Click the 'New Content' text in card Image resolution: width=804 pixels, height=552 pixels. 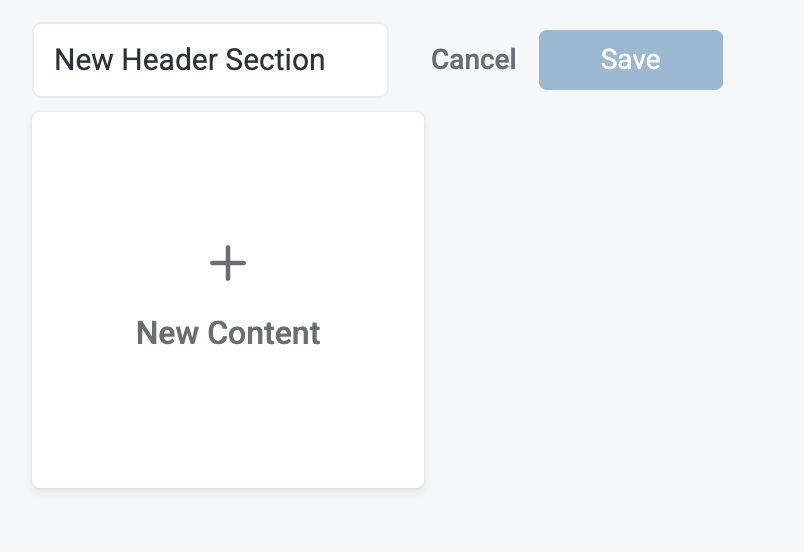point(228,333)
